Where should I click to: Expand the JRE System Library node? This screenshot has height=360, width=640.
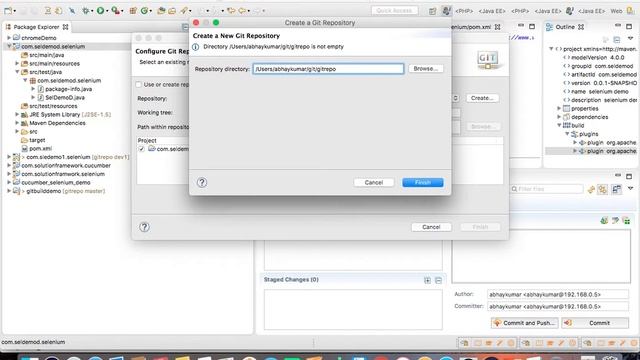[17, 114]
